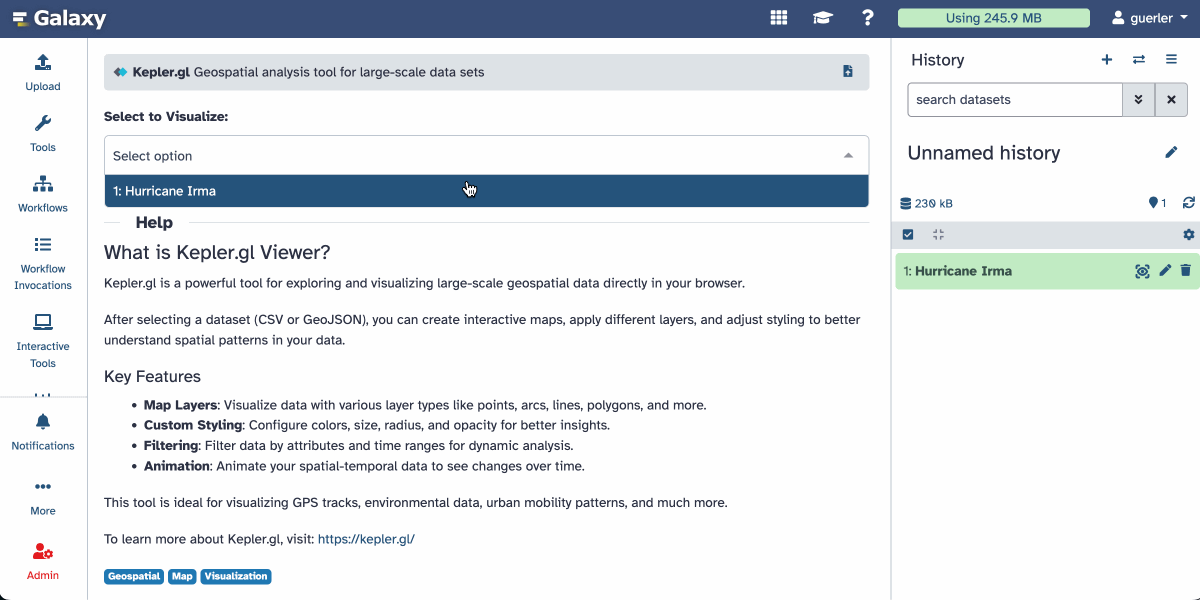1200x600 pixels.
Task: Delete the Hurricane Irma dataset
Action: (1185, 271)
